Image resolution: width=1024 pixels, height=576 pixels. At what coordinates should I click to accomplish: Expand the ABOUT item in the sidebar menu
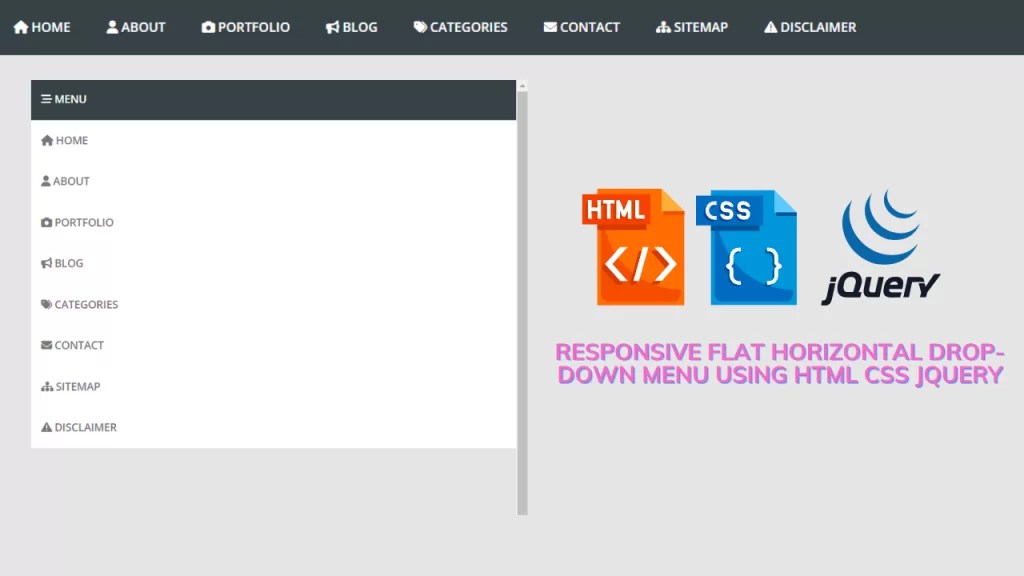(70, 181)
